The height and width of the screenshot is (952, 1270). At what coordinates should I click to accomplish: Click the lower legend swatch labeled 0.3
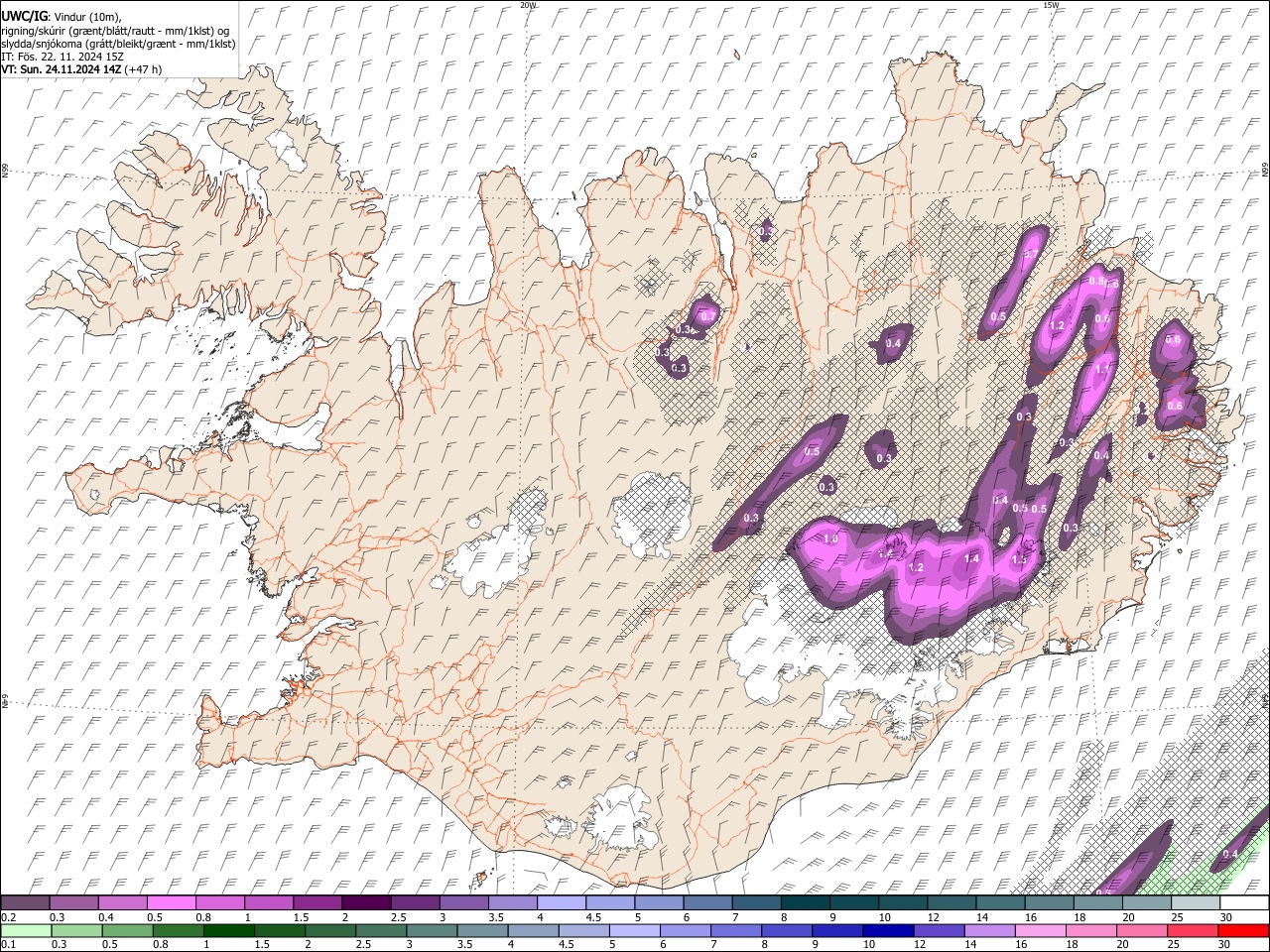pyautogui.click(x=76, y=930)
